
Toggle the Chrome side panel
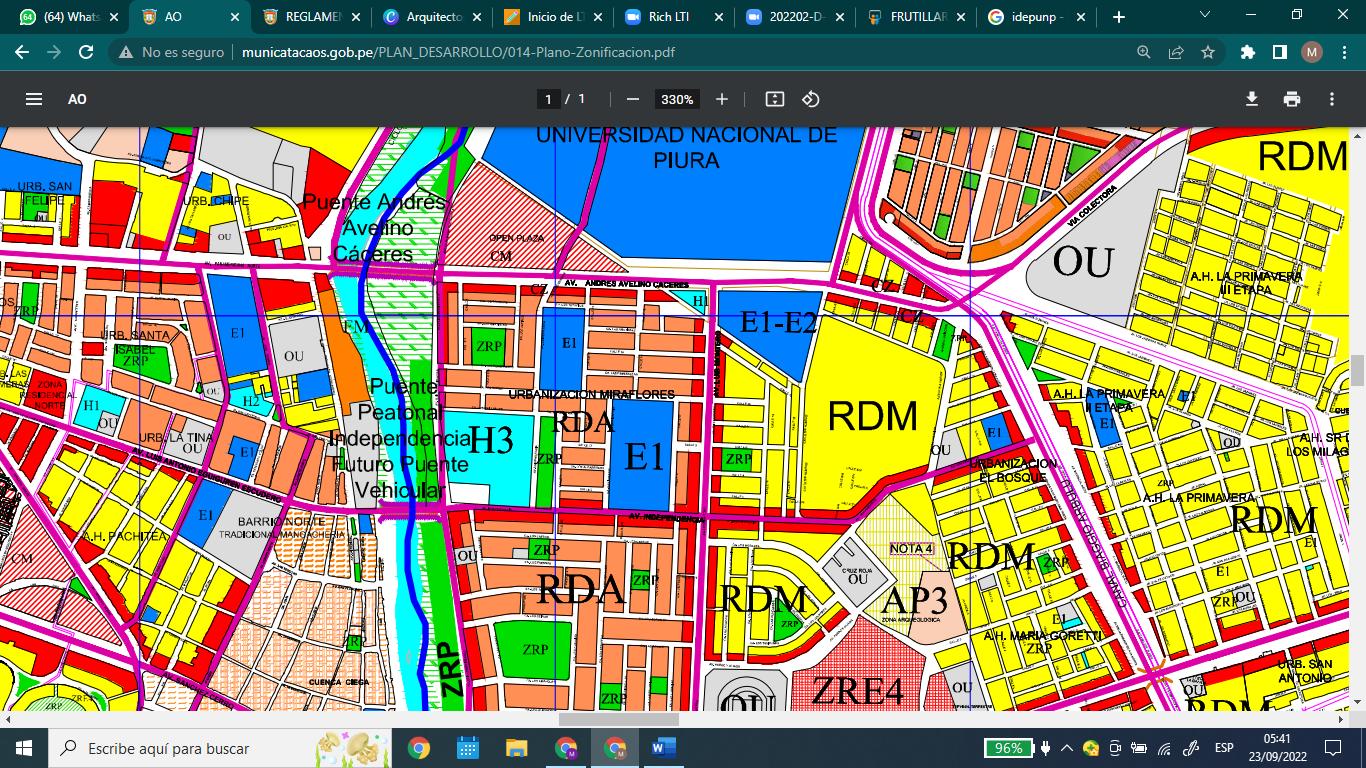(x=1279, y=52)
